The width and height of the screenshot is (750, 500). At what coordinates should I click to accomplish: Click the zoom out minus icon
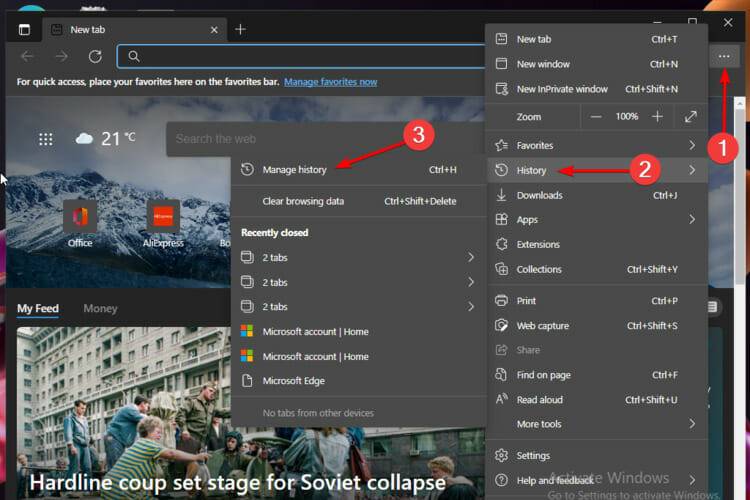click(x=596, y=117)
